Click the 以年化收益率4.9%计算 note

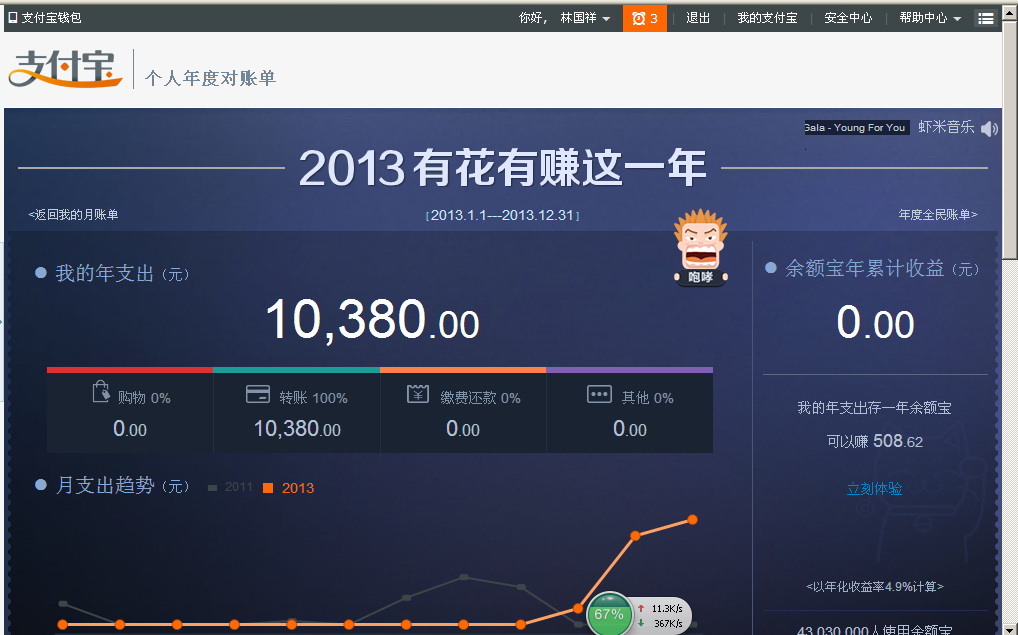(x=875, y=587)
